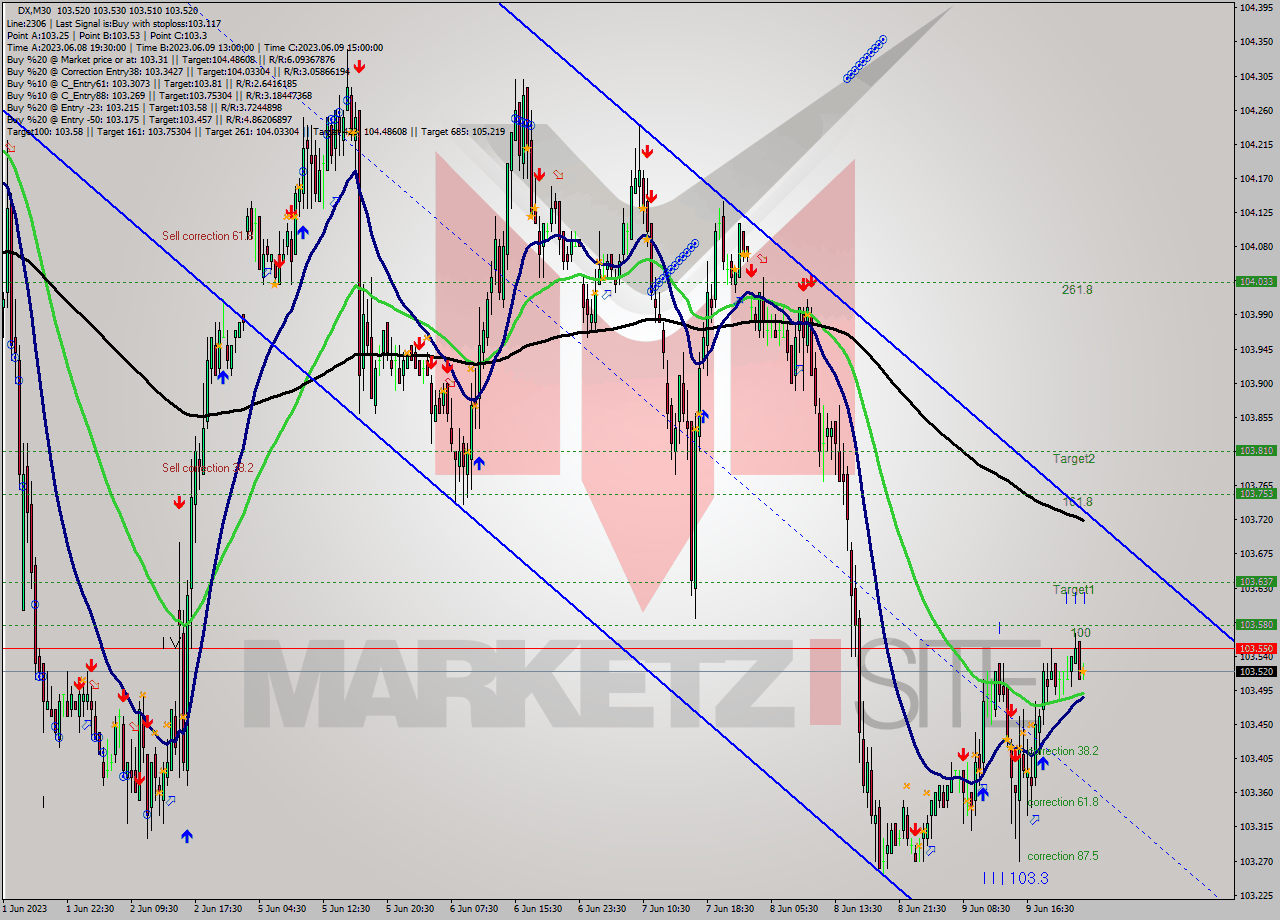This screenshot has width=1280, height=920.
Task: Select the 104.260 price axis value
Action: tap(1256, 110)
